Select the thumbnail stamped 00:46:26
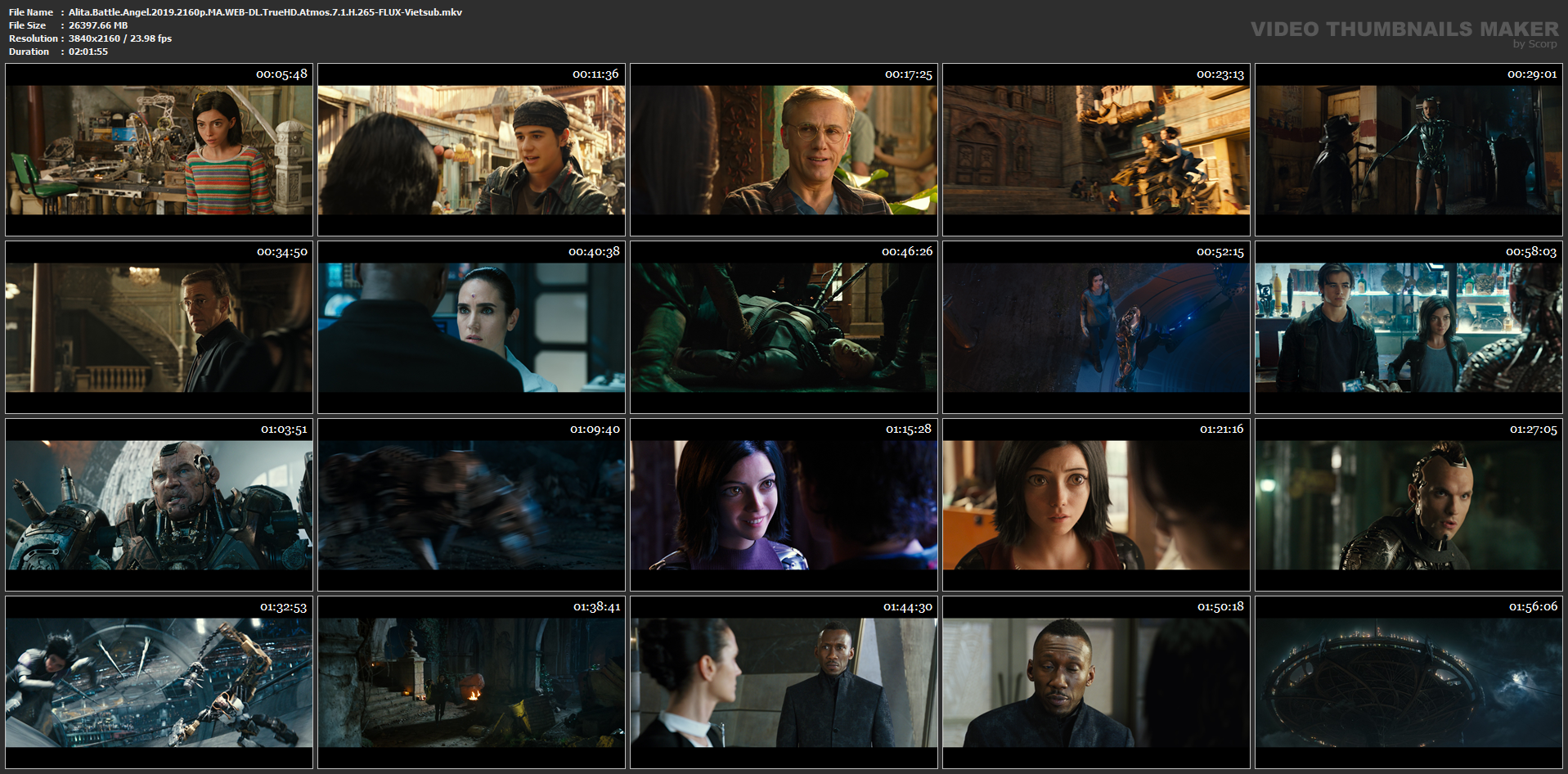1568x774 pixels. pyautogui.click(x=784, y=327)
